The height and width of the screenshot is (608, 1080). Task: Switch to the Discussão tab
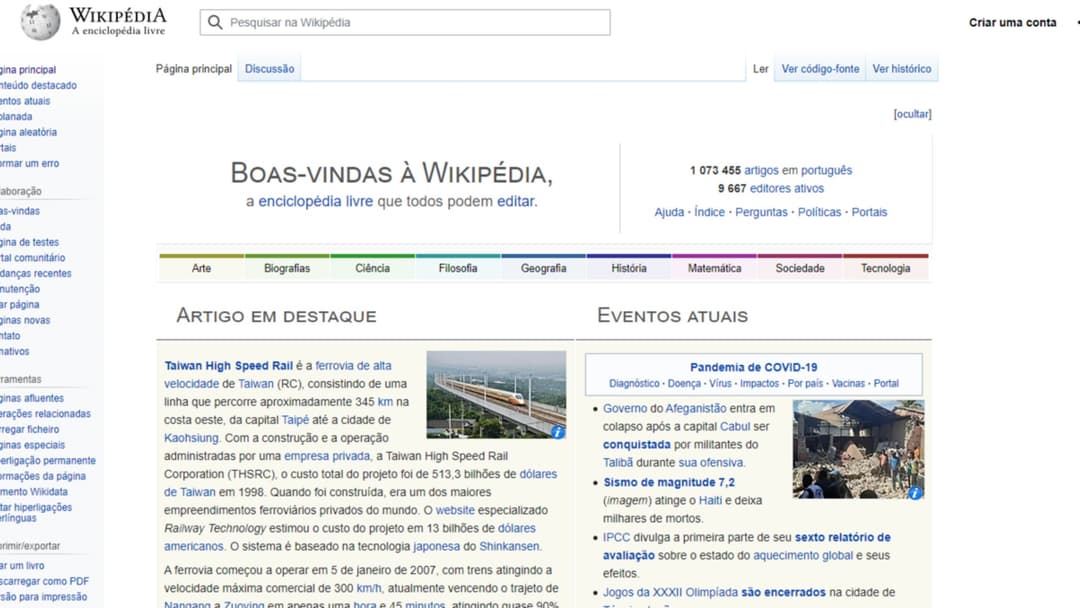click(x=269, y=69)
